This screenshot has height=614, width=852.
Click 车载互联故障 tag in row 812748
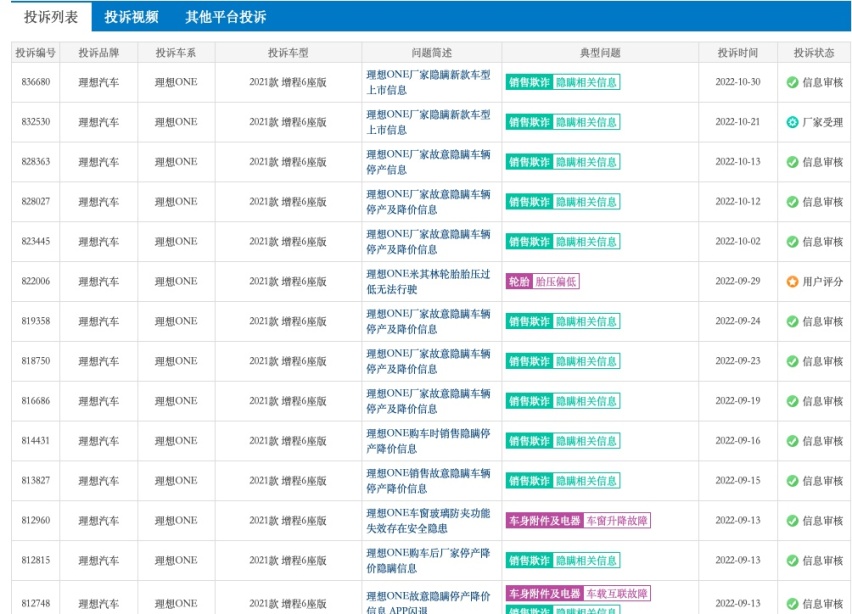tap(617, 593)
